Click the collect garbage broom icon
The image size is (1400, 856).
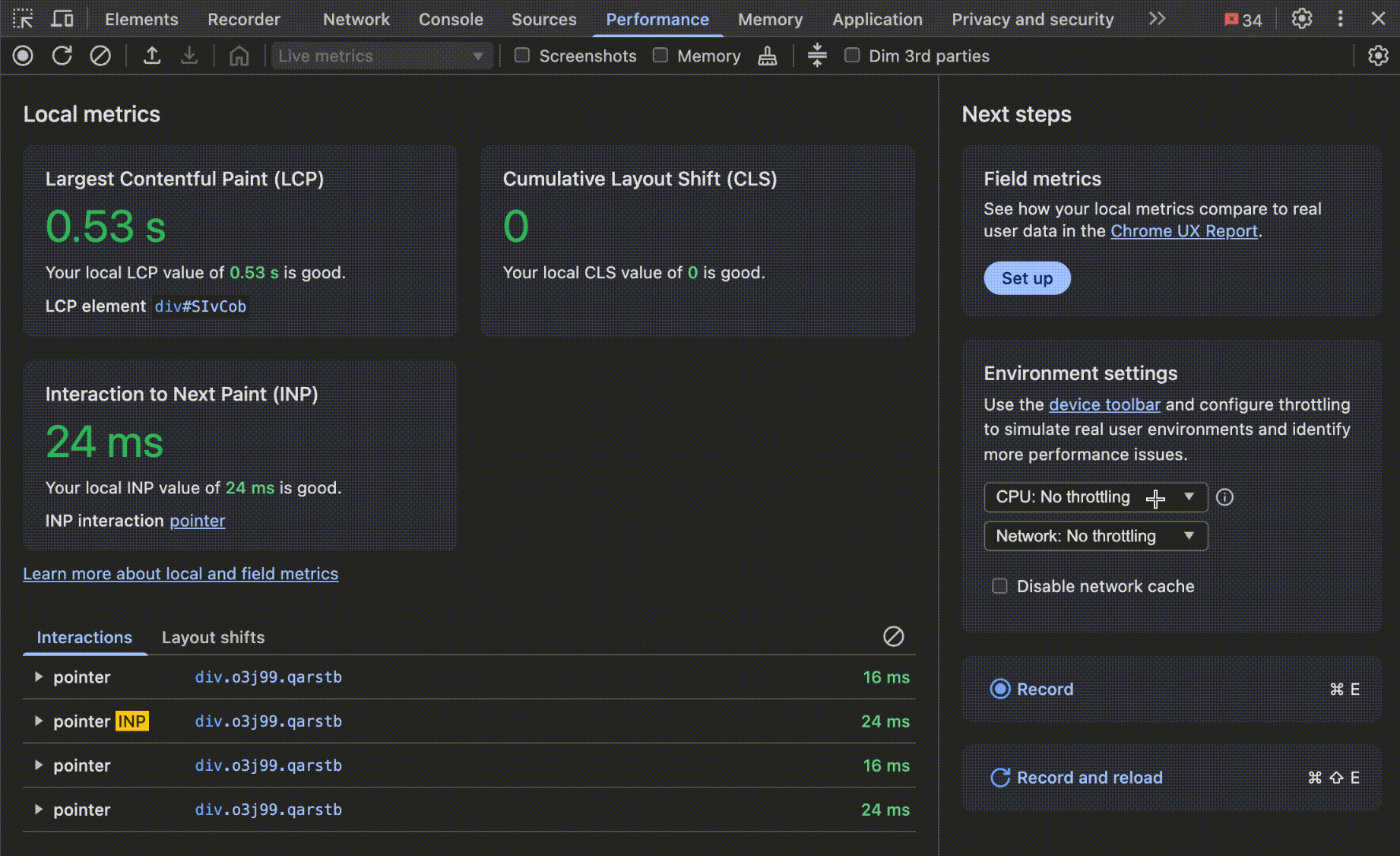[x=767, y=55]
